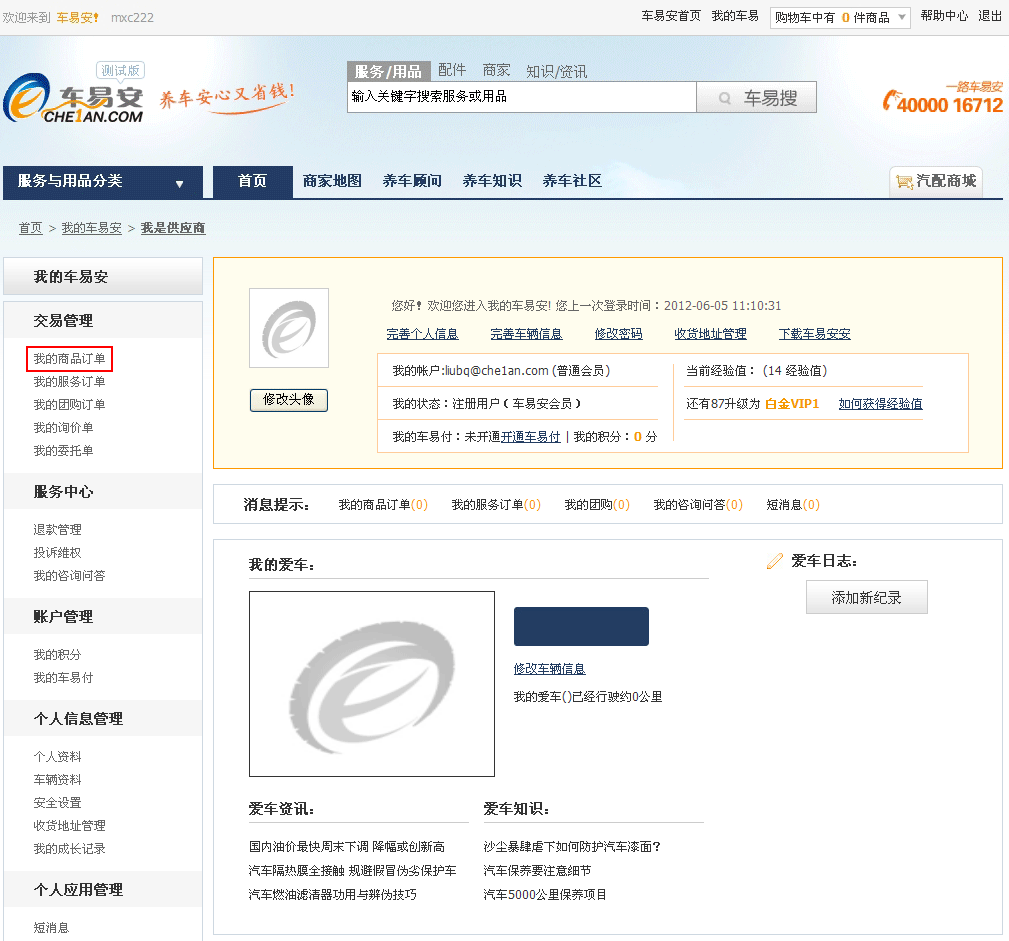Image resolution: width=1009 pixels, height=941 pixels.
Task: Open 我的商品订单 in the sidebar
Action: [69, 359]
